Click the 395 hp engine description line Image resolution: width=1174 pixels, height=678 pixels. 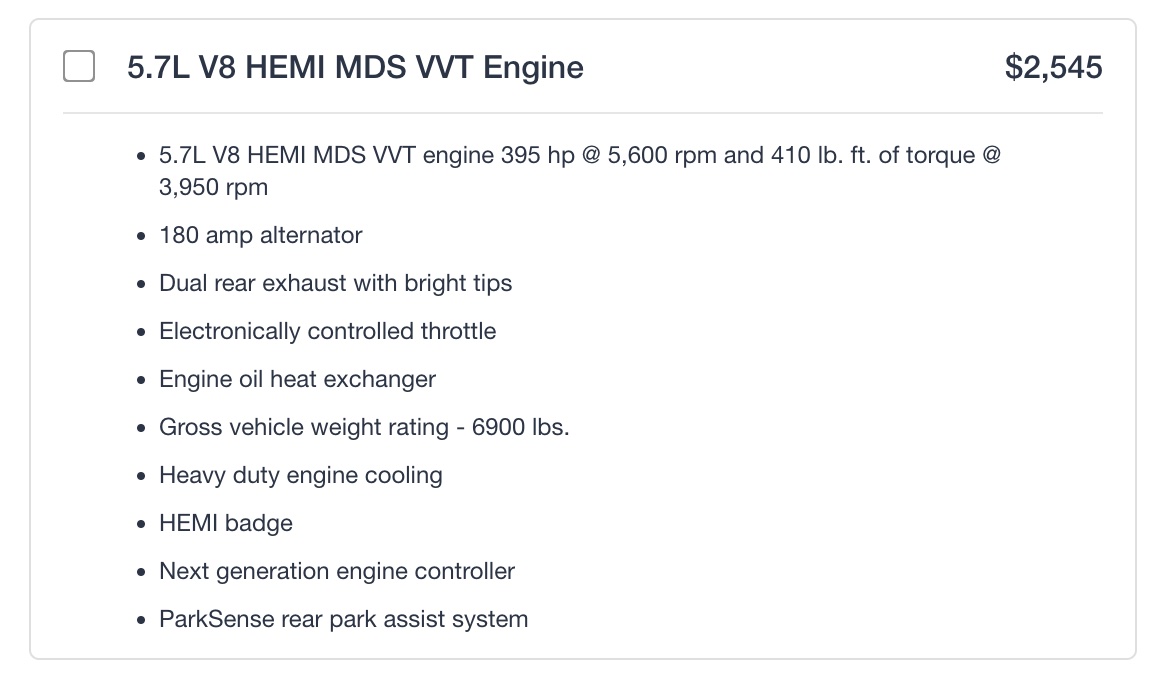(580, 156)
